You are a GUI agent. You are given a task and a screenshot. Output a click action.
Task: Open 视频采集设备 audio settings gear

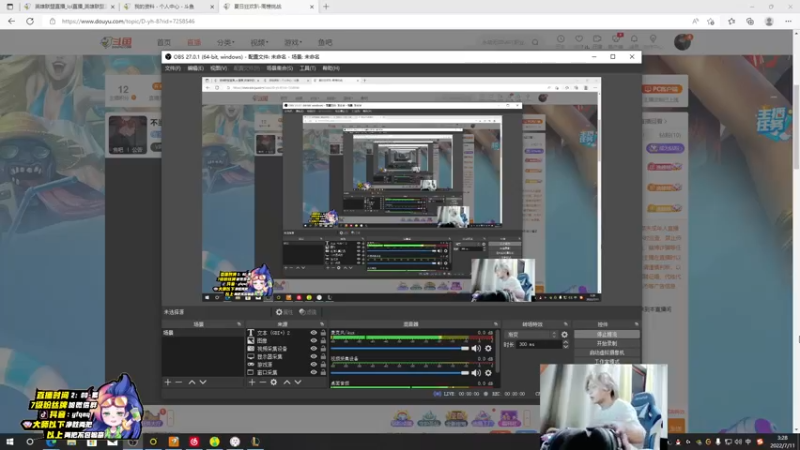pyautogui.click(x=488, y=373)
